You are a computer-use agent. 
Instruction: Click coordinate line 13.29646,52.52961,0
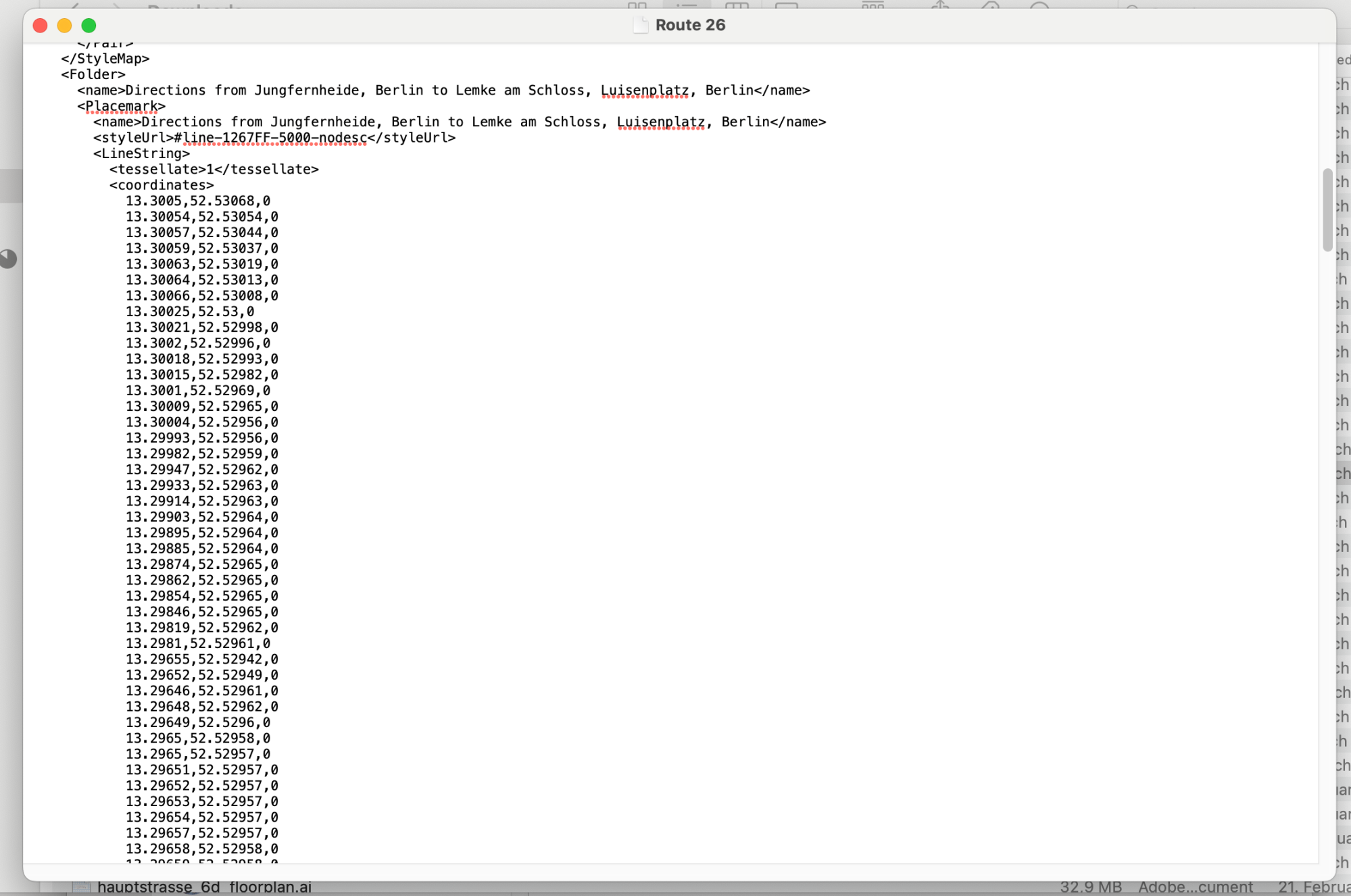[x=202, y=691]
